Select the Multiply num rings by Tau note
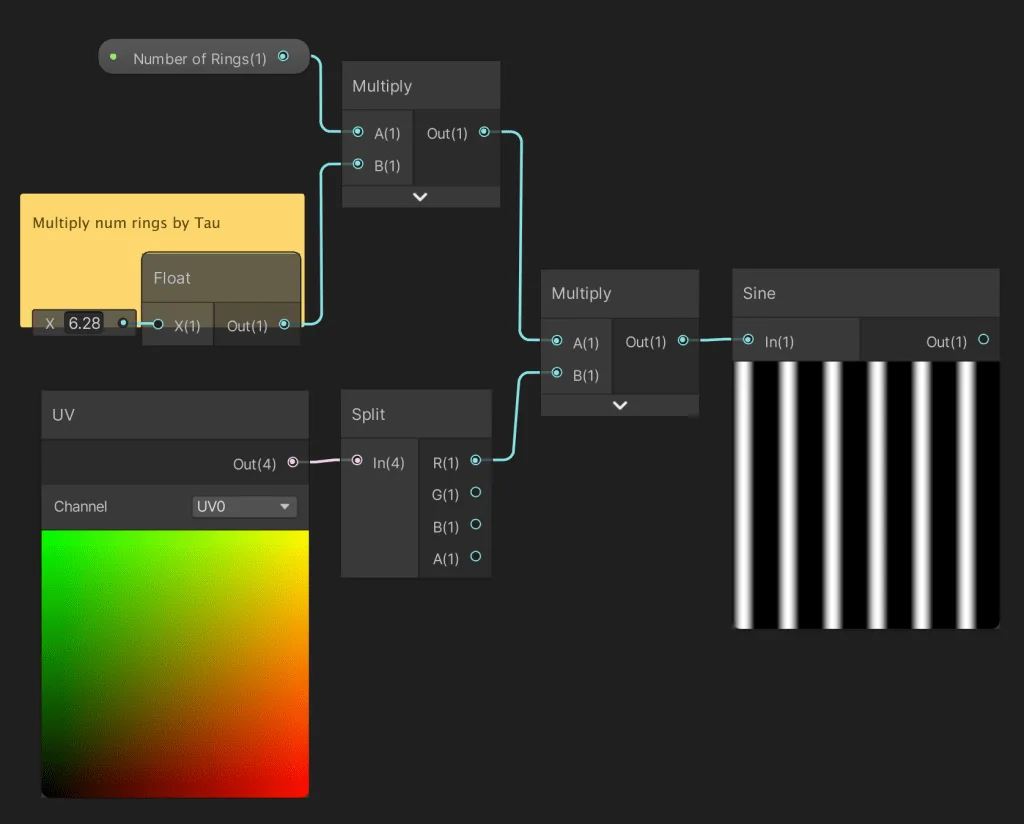This screenshot has height=824, width=1024. pos(126,222)
